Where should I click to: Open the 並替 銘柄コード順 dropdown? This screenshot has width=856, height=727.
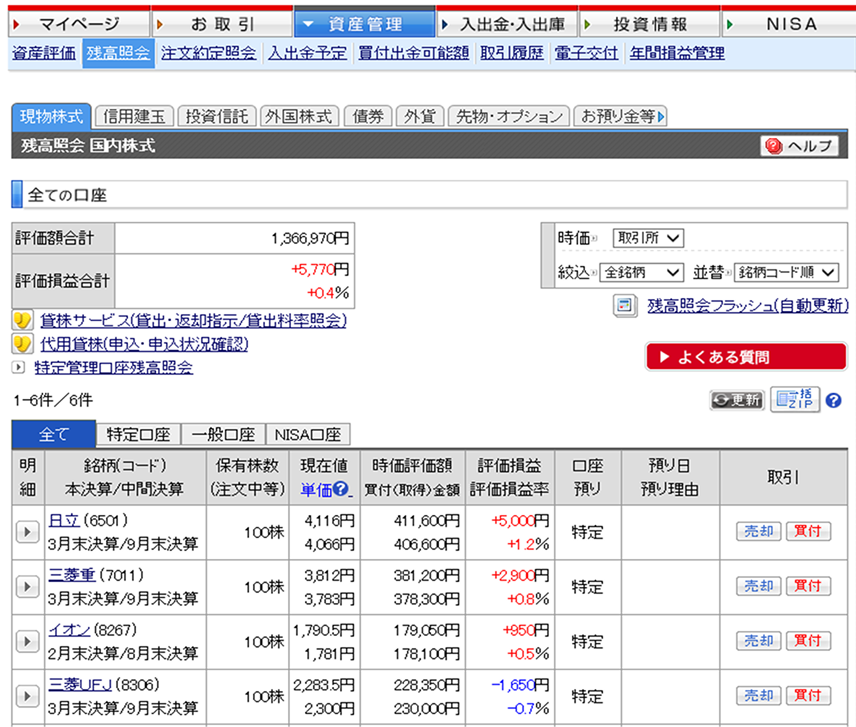pyautogui.click(x=787, y=272)
